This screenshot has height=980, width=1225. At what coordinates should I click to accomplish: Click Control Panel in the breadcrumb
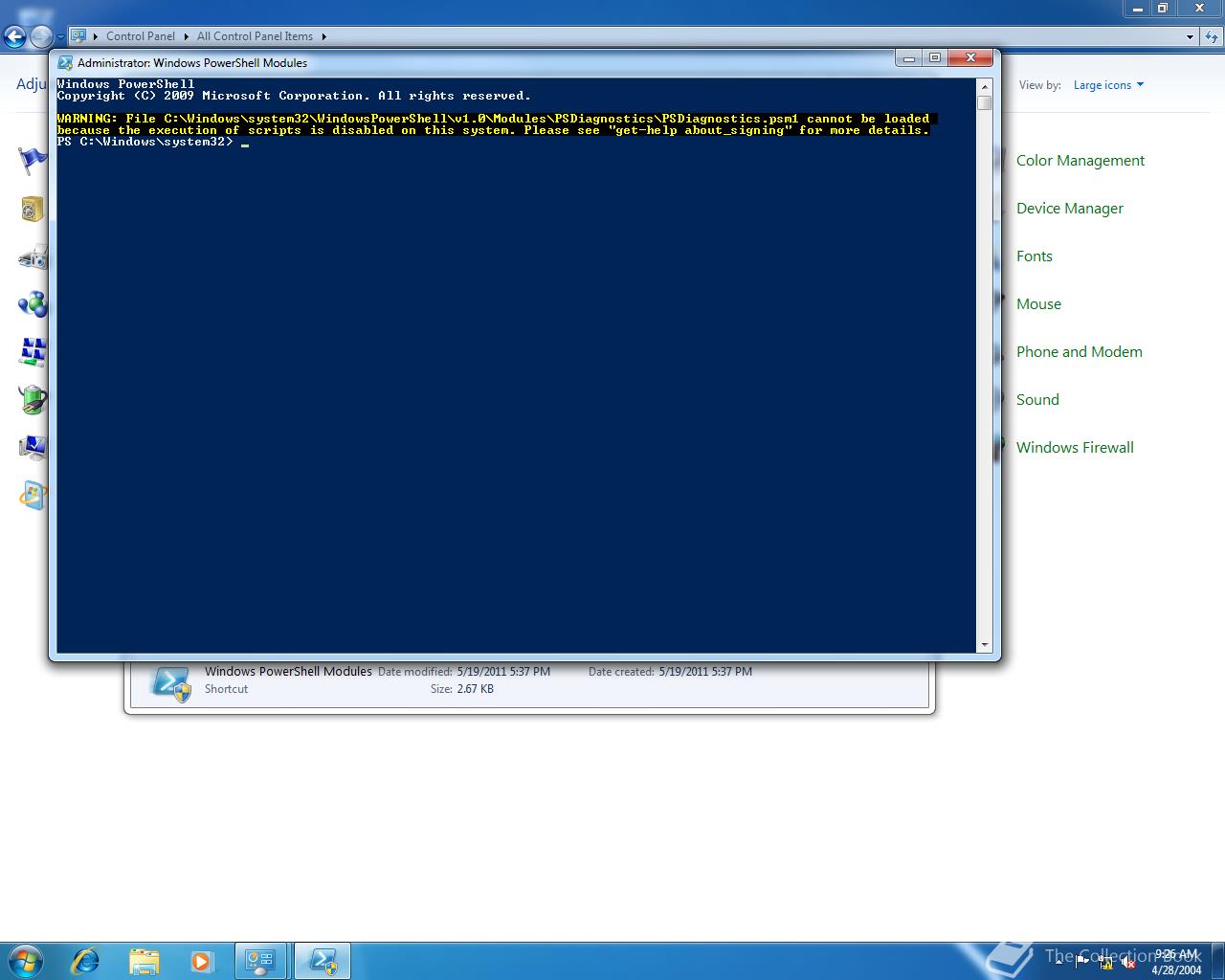(141, 36)
